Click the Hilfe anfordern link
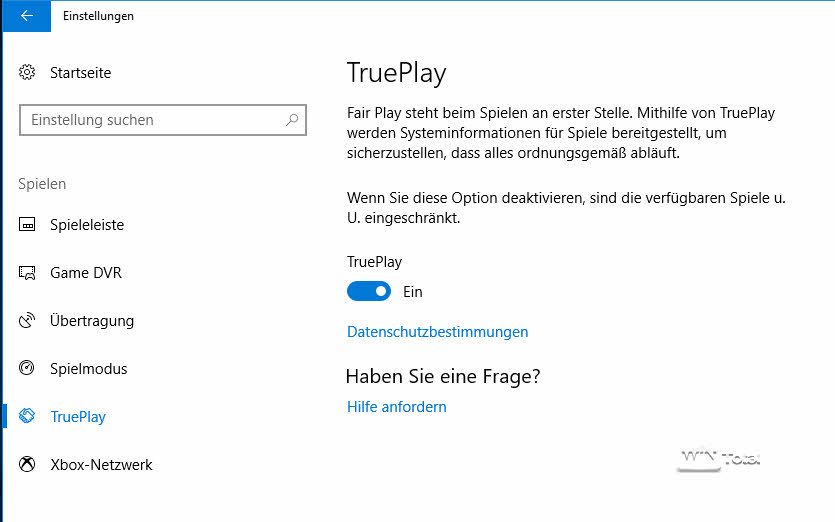The image size is (835, 522). (396, 407)
